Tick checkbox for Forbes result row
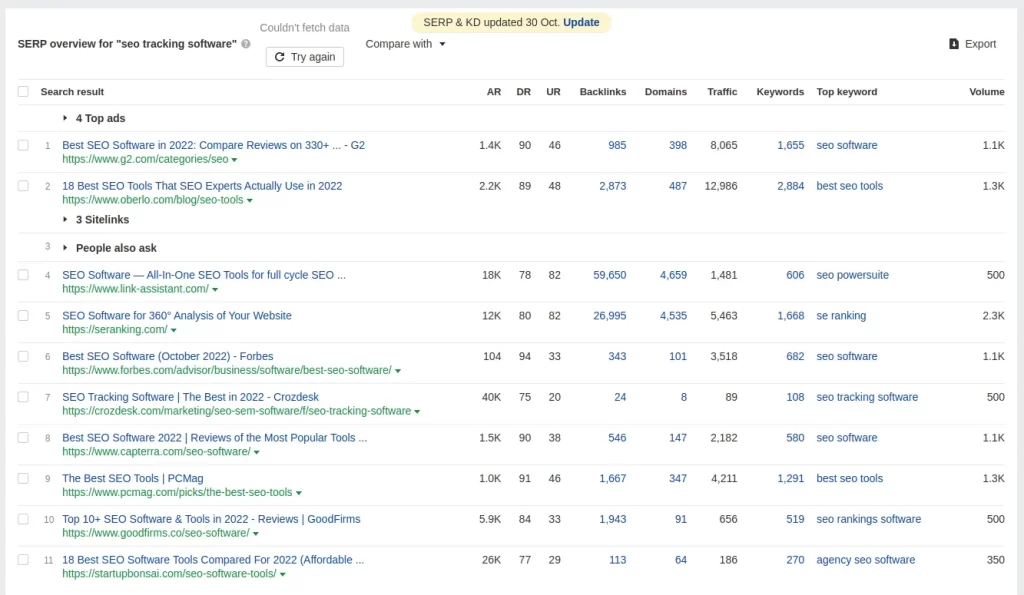The height and width of the screenshot is (595, 1024). [x=24, y=356]
